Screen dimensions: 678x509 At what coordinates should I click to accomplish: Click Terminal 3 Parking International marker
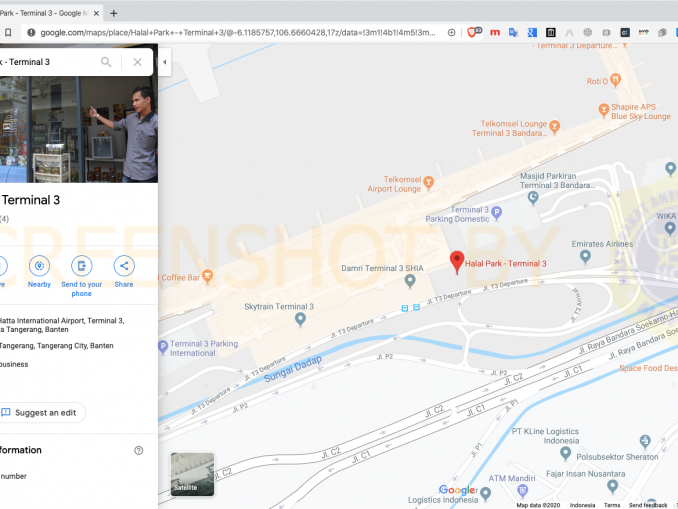[x=163, y=347]
